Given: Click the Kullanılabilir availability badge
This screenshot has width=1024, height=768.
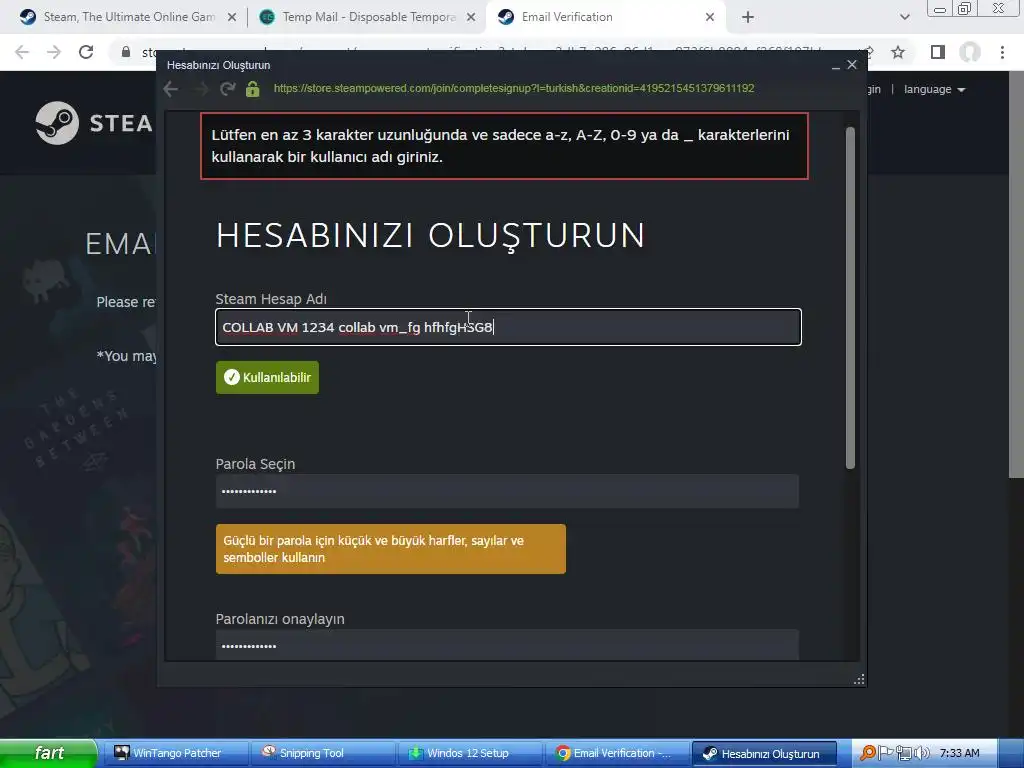Looking at the screenshot, I should (267, 377).
